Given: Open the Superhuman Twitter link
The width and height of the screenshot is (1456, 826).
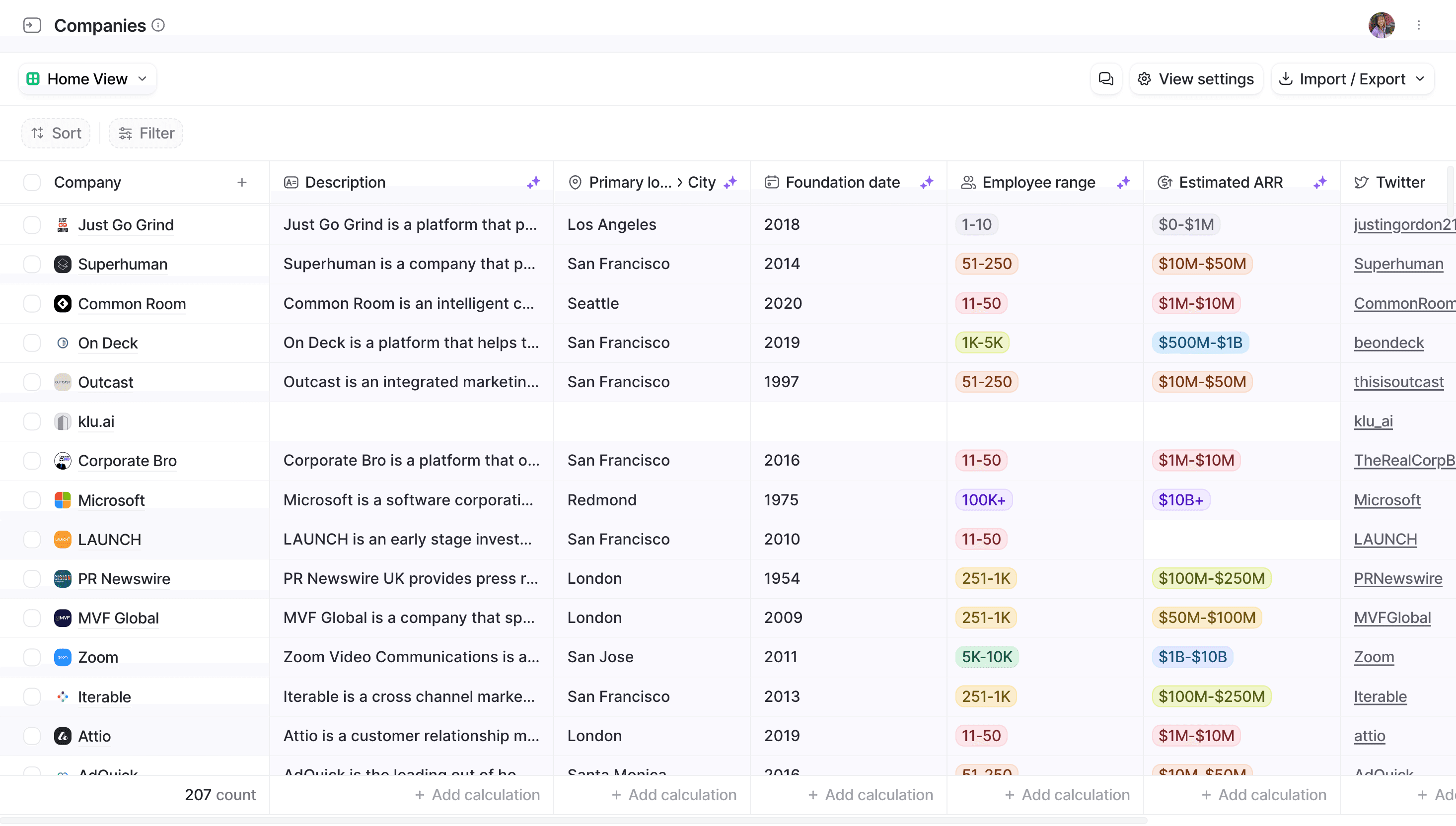Looking at the screenshot, I should (1398, 265).
